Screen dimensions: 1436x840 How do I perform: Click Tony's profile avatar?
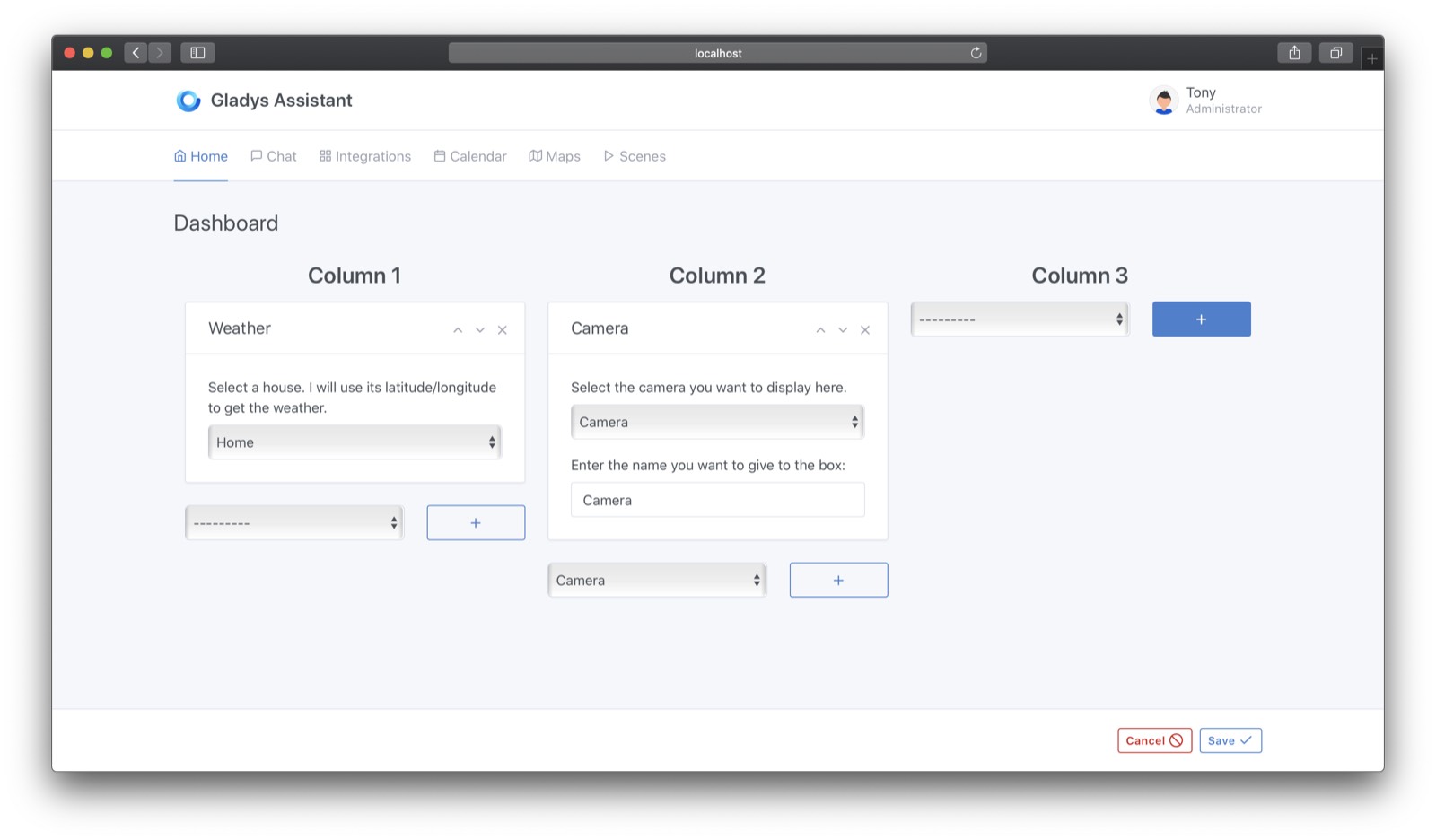click(x=1164, y=101)
